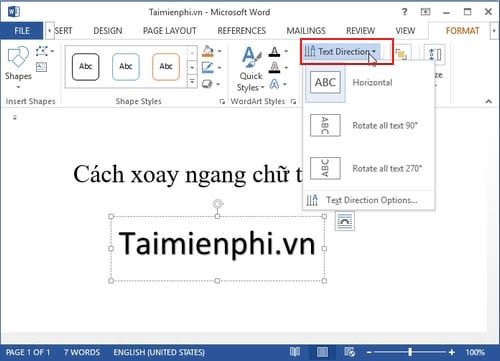Select the blue-outlined Abc shape style
This screenshot has height=361, width=500.
[126, 67]
